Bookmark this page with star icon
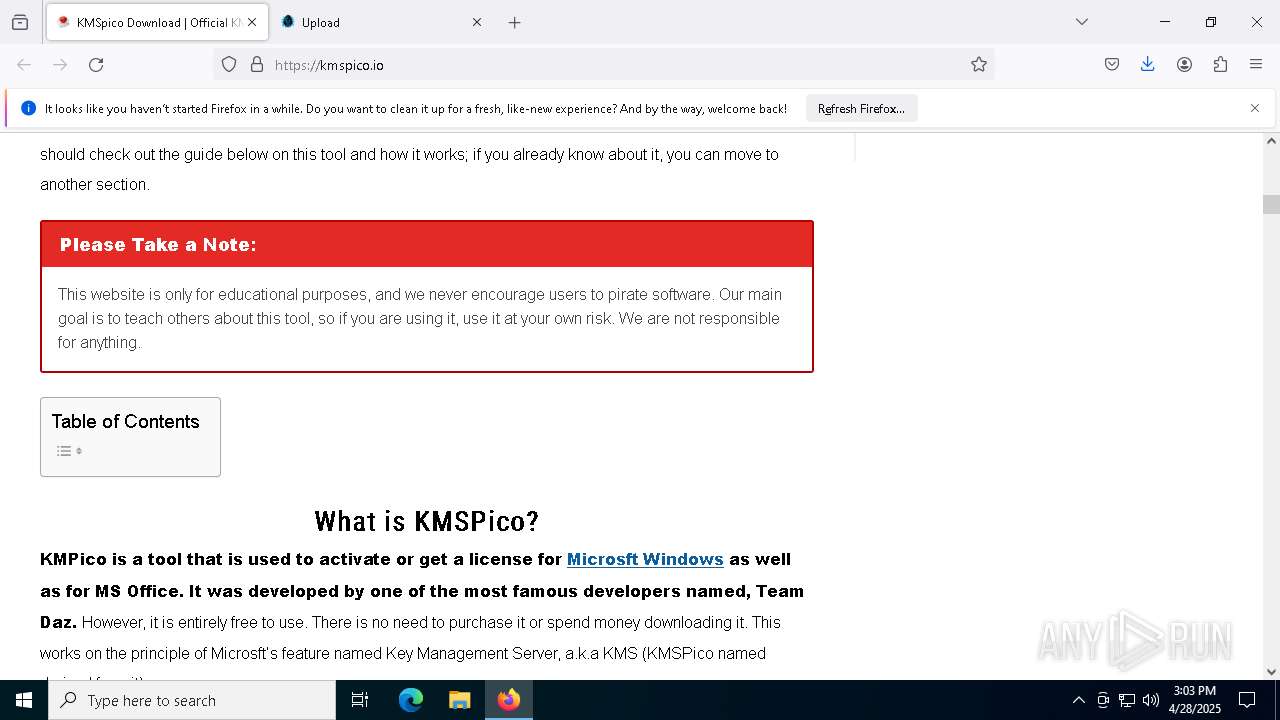Image resolution: width=1280 pixels, height=720 pixels. point(979,64)
